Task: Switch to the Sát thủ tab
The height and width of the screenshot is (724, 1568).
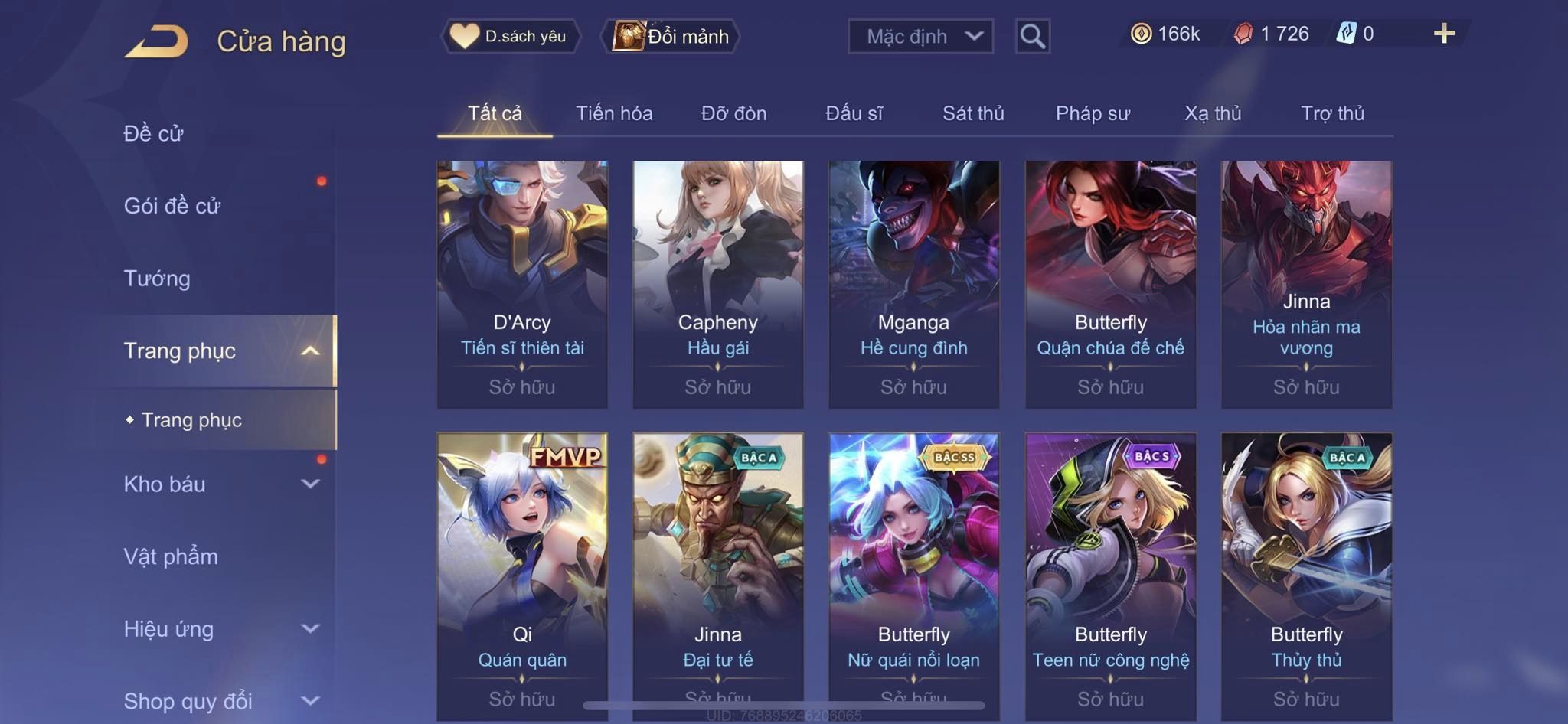Action: click(973, 113)
